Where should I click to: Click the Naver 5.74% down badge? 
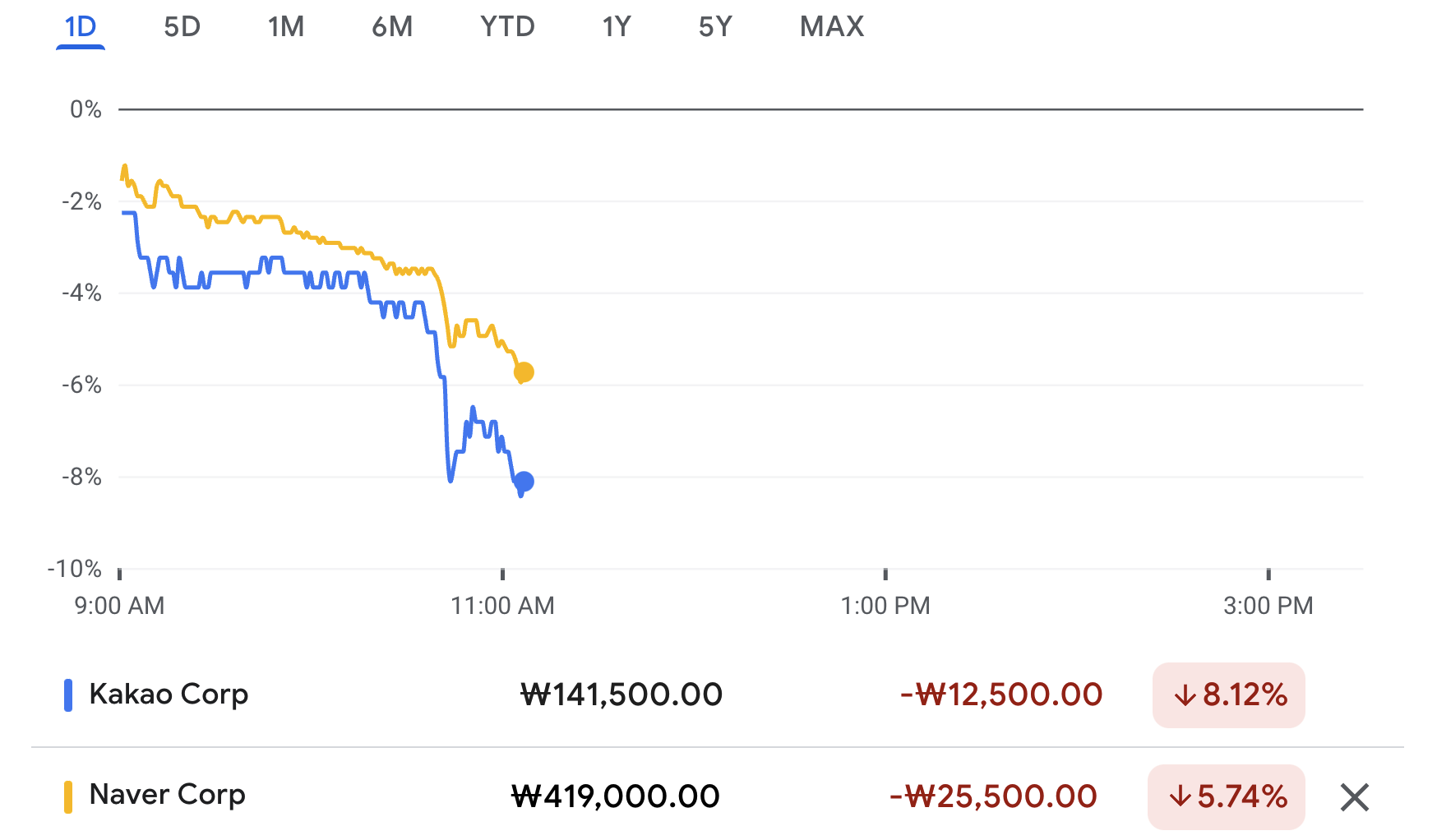click(1226, 797)
